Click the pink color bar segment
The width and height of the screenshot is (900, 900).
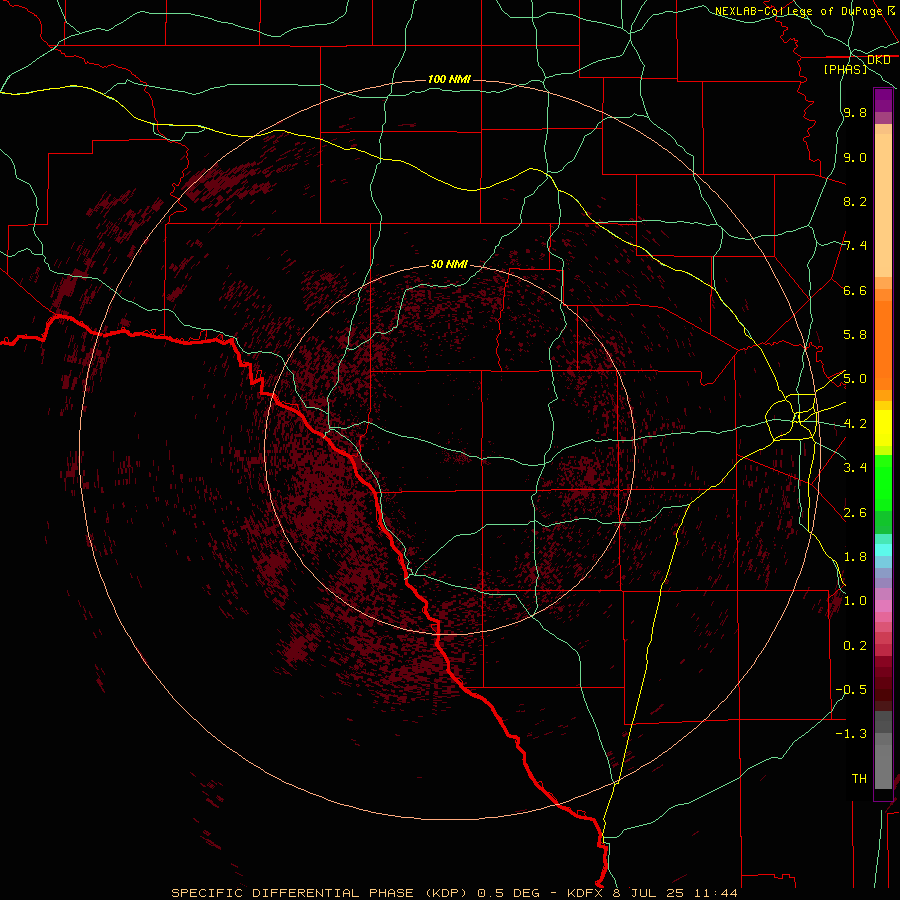tap(883, 606)
